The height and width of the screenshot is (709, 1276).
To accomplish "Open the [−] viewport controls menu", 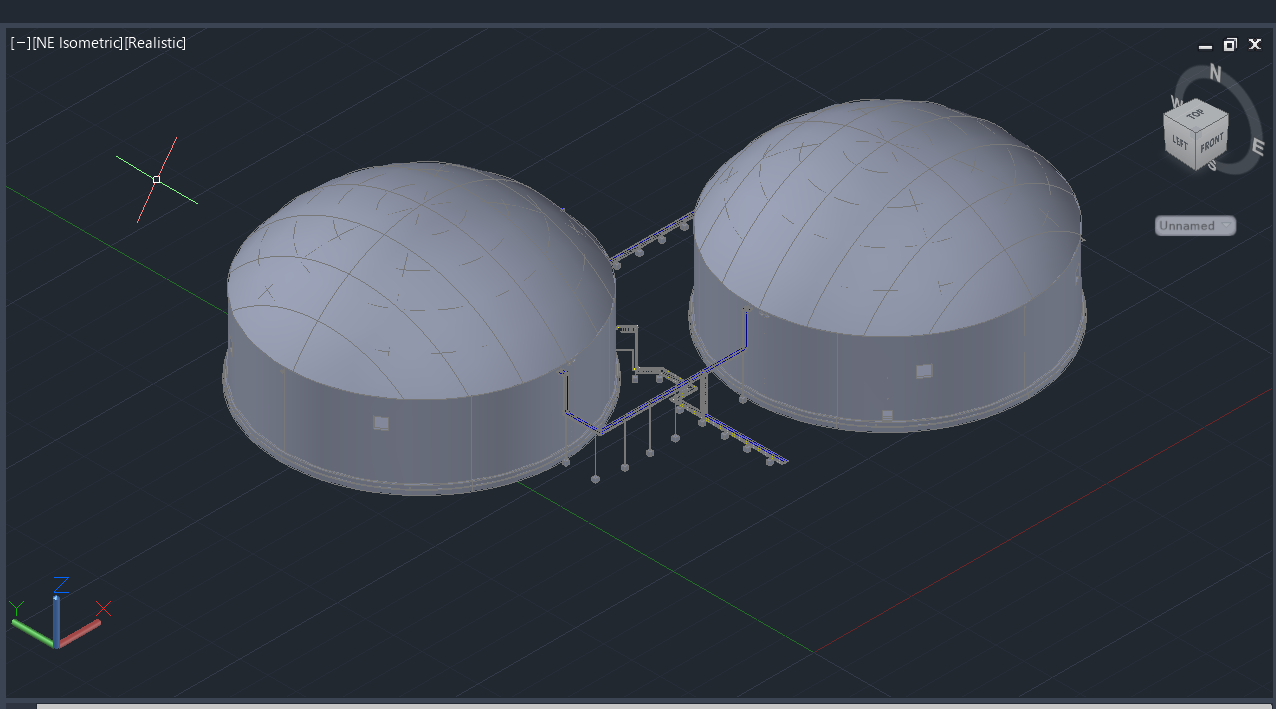I will pyautogui.click(x=20, y=43).
